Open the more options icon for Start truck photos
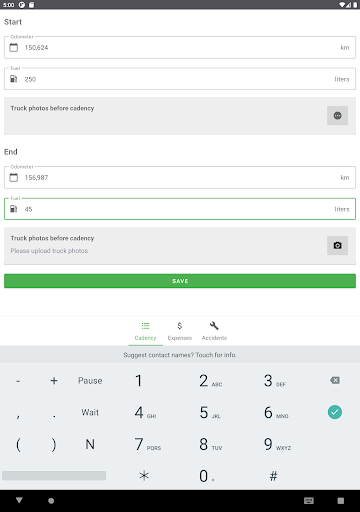The height and width of the screenshot is (512, 360). click(337, 115)
